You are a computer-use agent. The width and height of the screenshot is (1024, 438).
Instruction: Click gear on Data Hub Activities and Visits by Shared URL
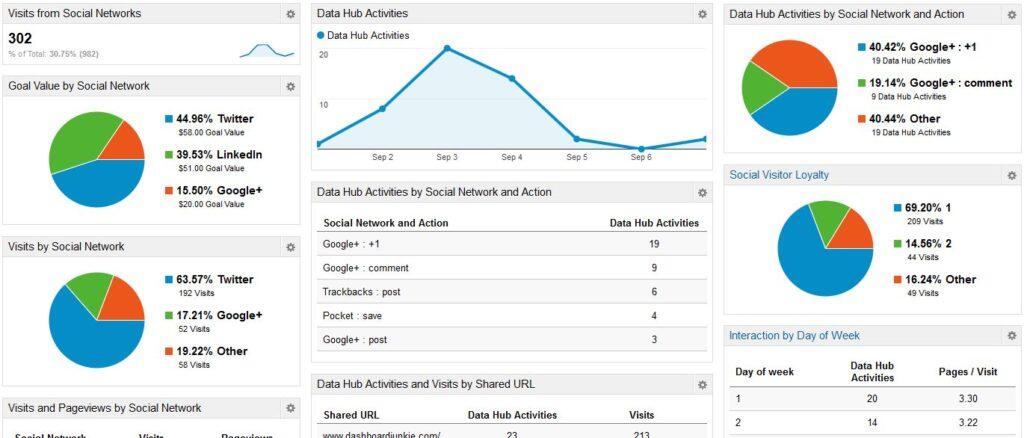pos(702,385)
